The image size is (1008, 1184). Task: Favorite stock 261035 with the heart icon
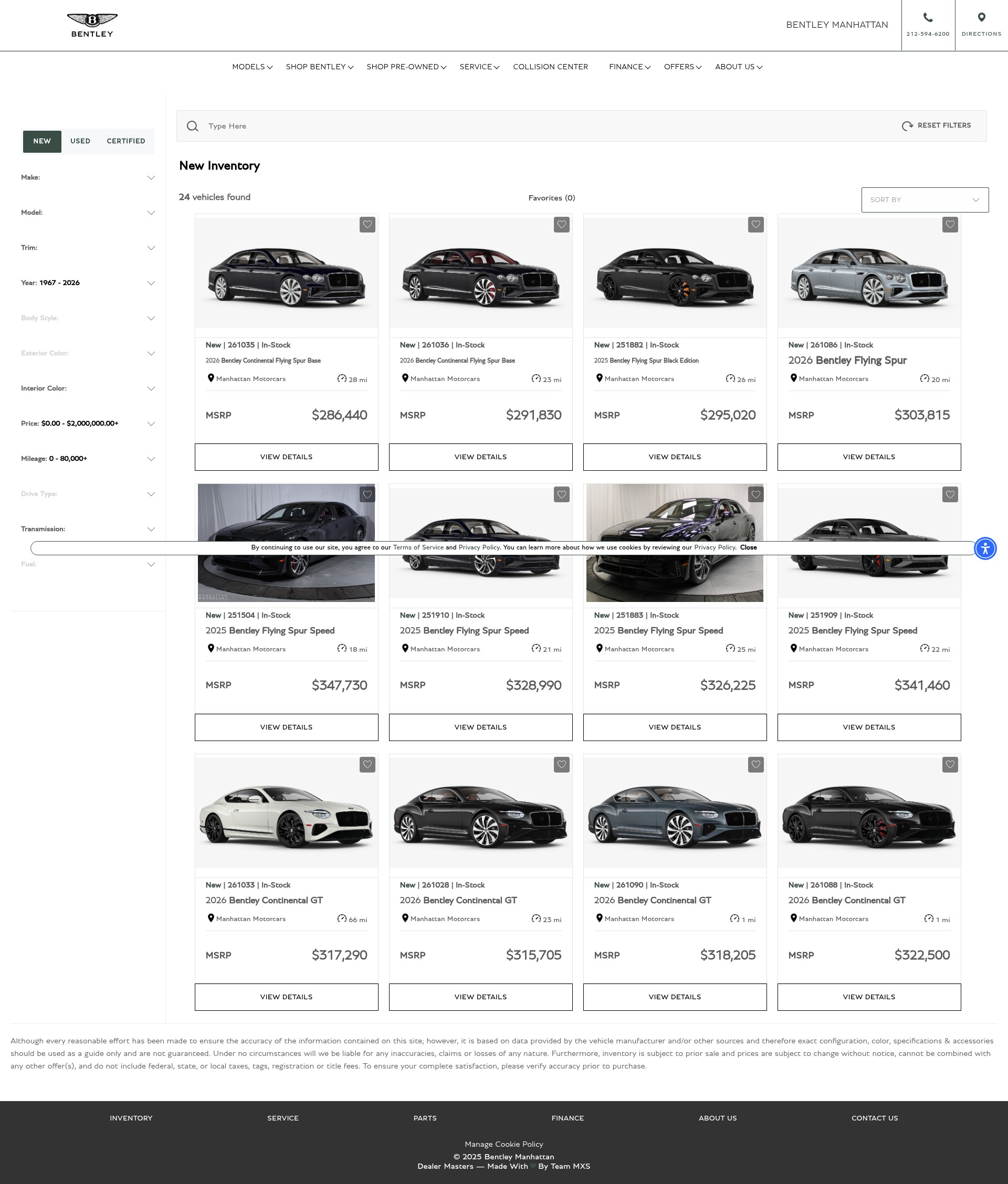[x=367, y=225]
